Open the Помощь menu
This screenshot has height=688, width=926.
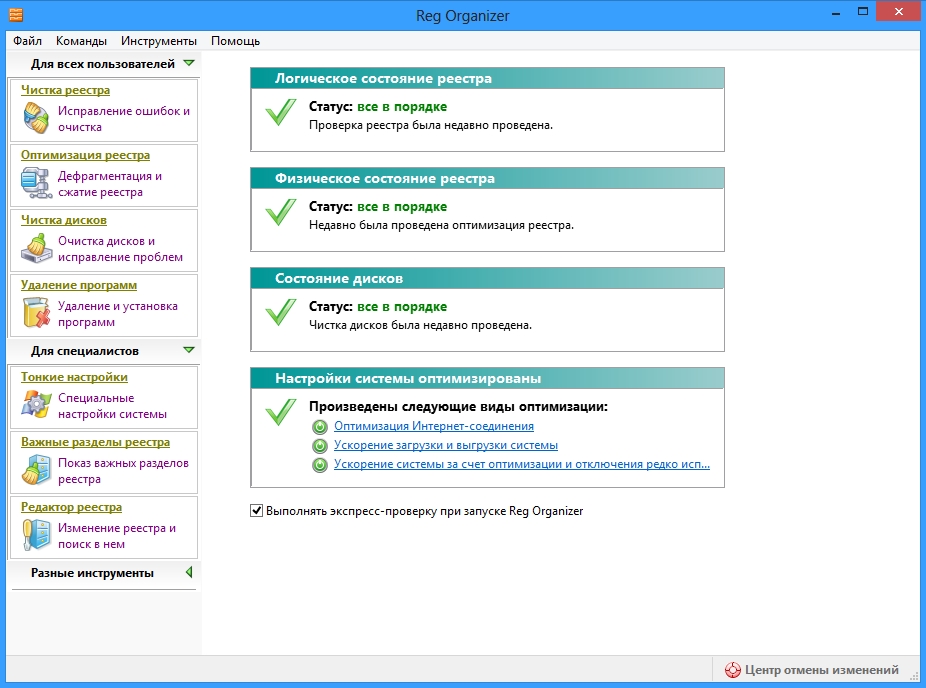tap(235, 41)
